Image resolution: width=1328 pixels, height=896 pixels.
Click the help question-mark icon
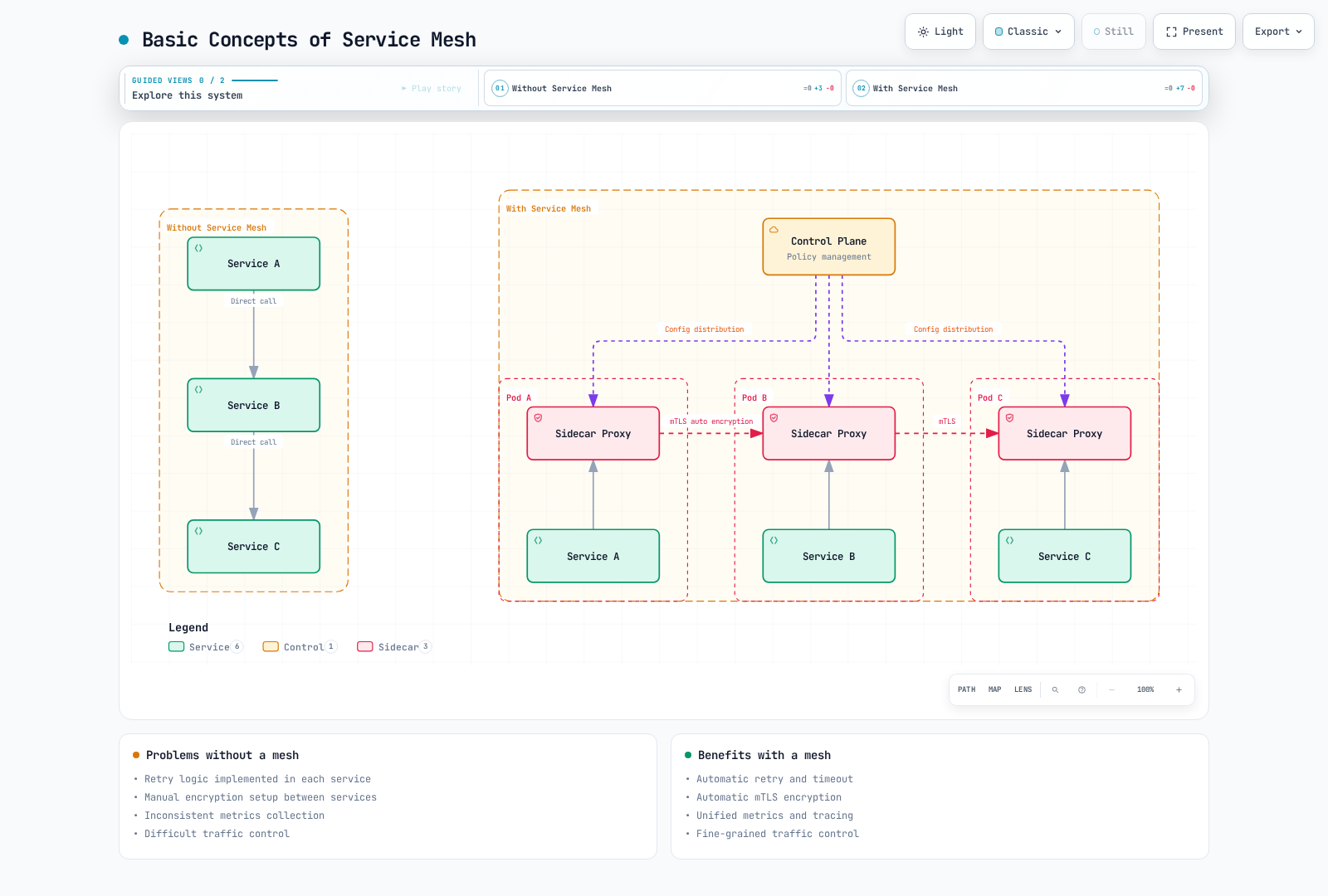(1081, 689)
